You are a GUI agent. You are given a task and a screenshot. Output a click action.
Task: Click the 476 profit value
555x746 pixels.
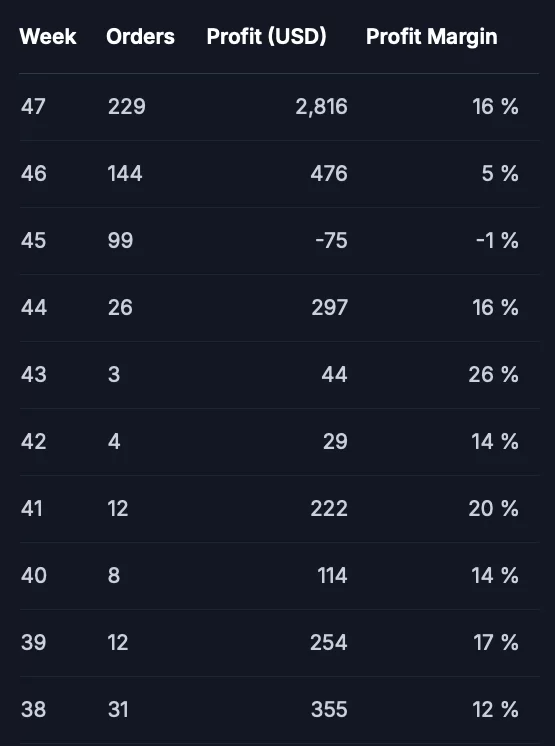[329, 174]
